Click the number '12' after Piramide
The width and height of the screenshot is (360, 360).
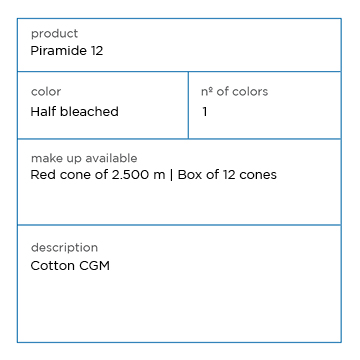coord(97,51)
